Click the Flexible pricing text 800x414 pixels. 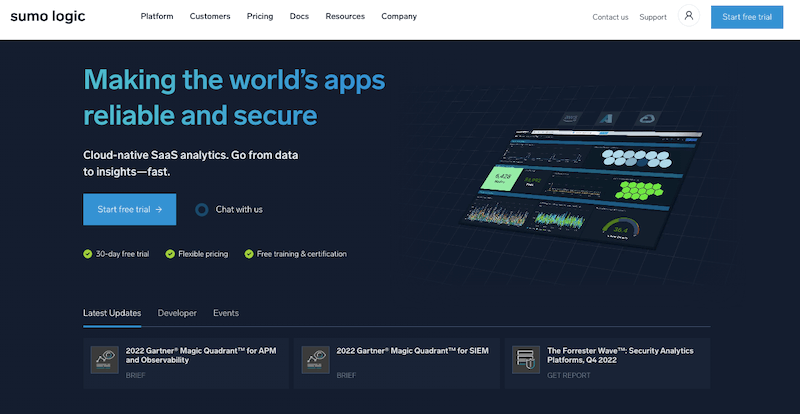[x=203, y=254]
